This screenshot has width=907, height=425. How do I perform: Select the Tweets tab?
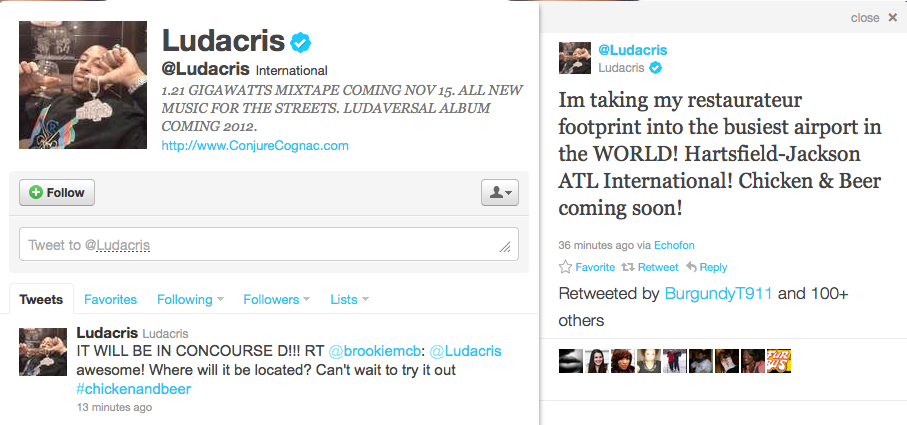(41, 300)
